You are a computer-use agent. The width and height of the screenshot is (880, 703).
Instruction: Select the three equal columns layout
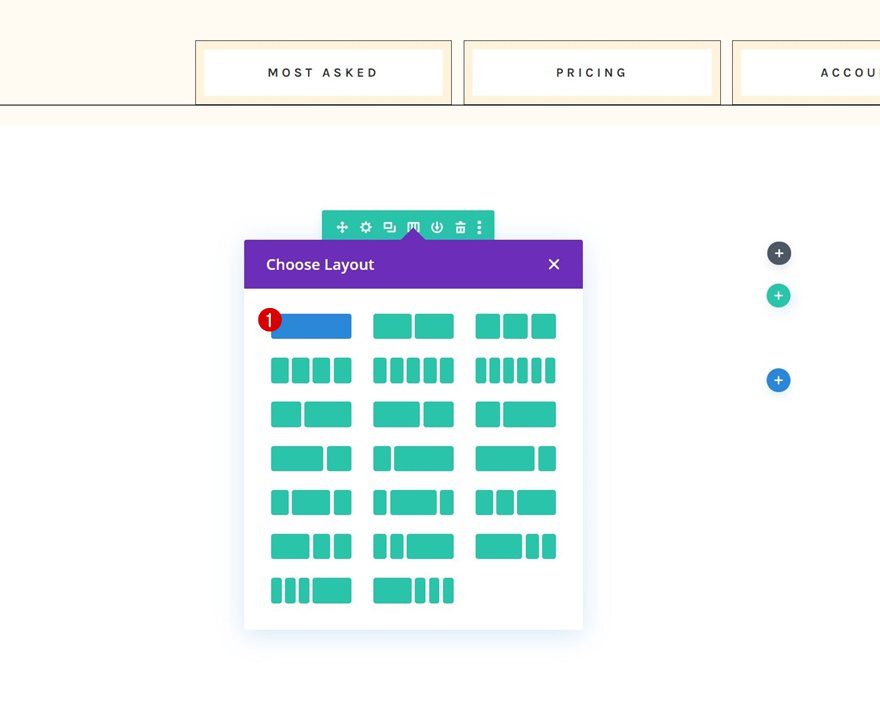pos(516,325)
